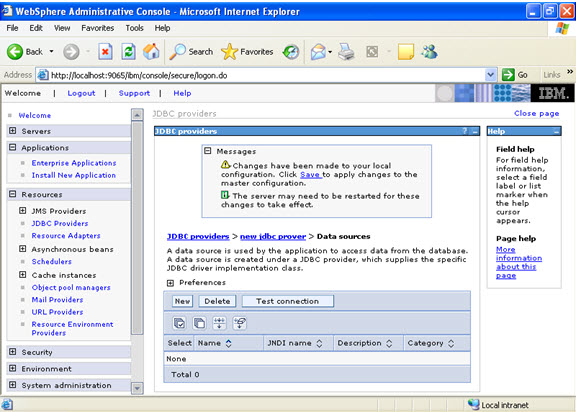Print page using the printer icon

[x=346, y=52]
